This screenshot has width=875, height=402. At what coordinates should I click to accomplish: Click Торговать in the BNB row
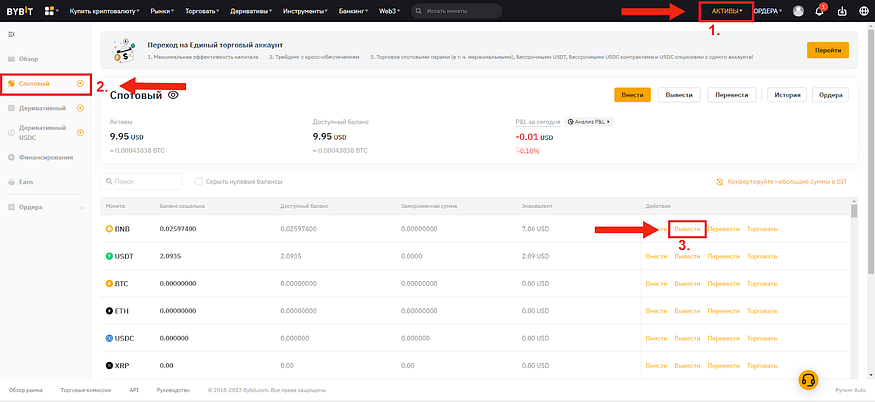(x=762, y=229)
